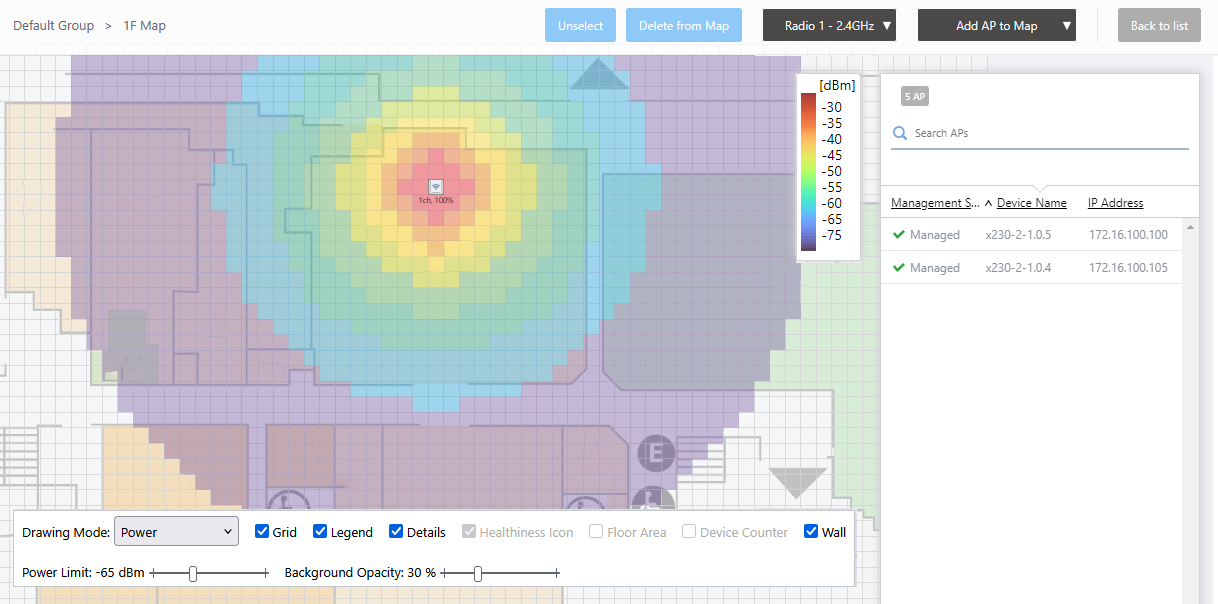Click the elevator 'E' icon on floor map
1218x604 pixels.
[656, 453]
